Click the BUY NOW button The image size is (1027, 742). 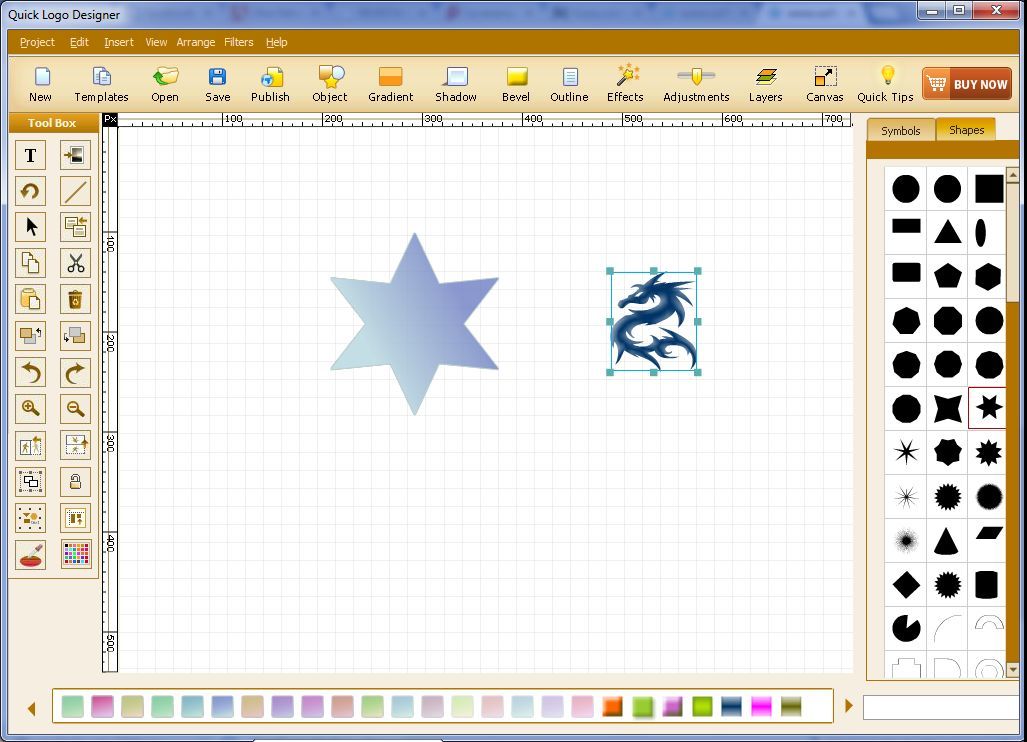[x=966, y=83]
